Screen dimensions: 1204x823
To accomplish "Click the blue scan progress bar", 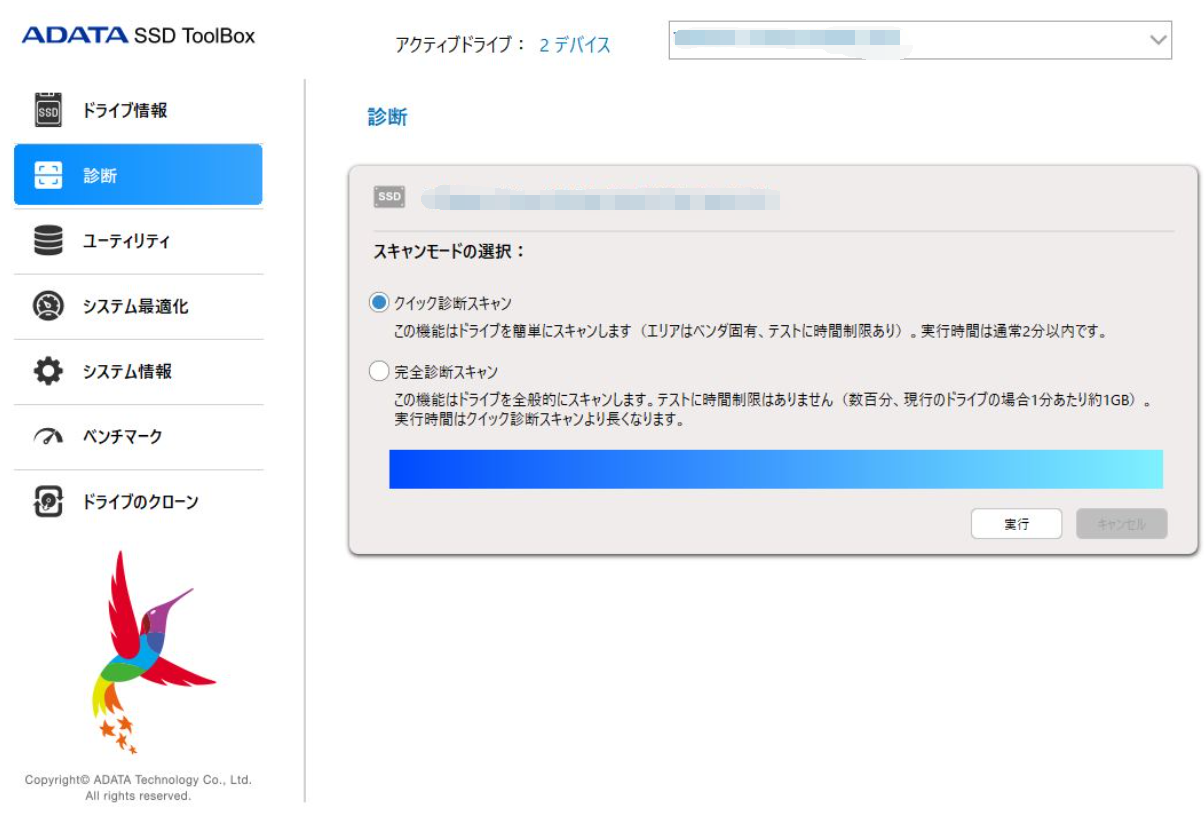I will coord(775,469).
